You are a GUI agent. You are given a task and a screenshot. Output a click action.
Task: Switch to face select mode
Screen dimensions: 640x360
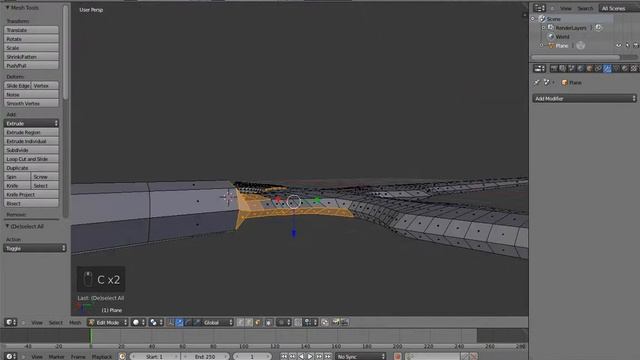pos(257,322)
